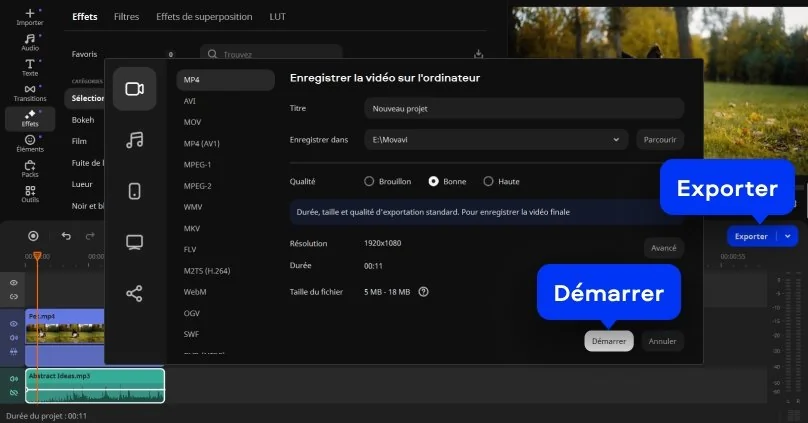Select MOV format in the list
Viewport: 808px width, 423px height.
pos(193,122)
